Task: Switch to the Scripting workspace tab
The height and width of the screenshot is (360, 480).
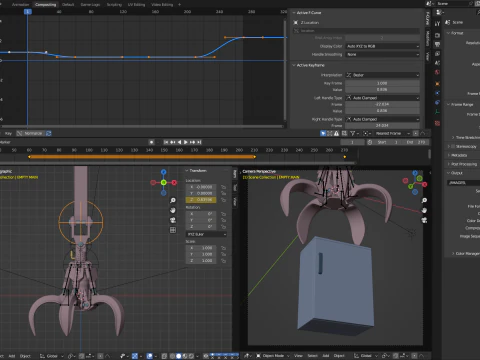Action: [114, 5]
